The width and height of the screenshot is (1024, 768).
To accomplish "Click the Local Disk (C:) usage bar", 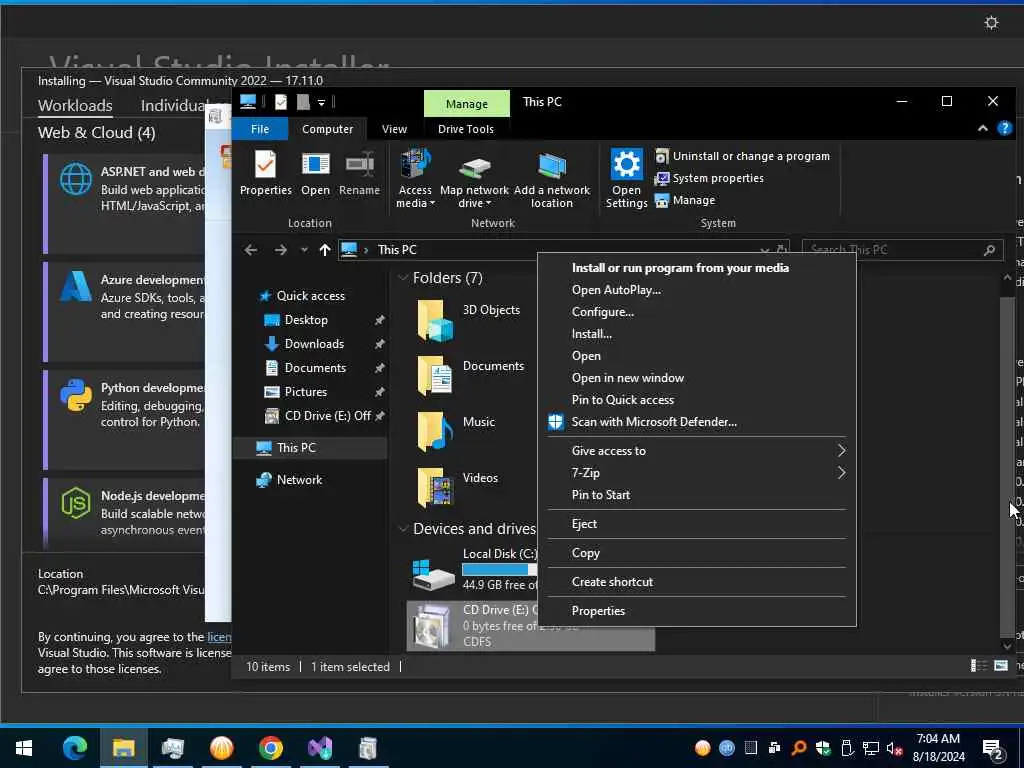I will tap(500, 569).
